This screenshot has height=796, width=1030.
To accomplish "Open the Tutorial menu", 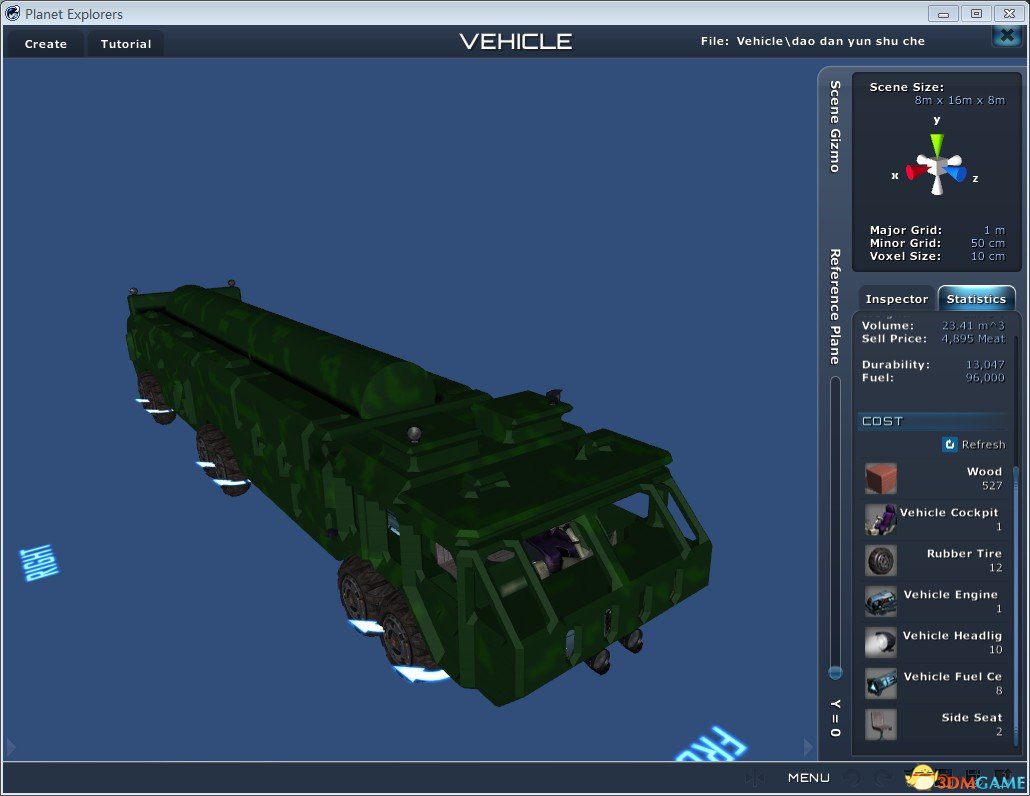I will (125, 44).
